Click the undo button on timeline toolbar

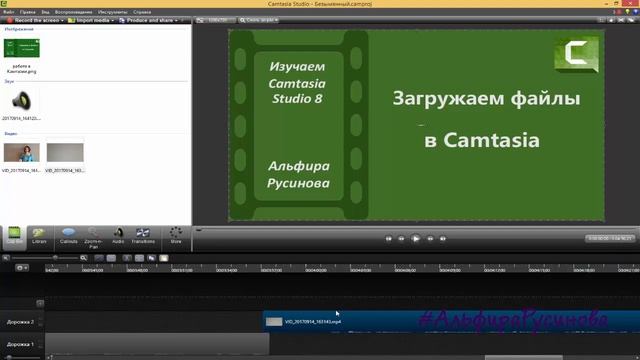point(99,258)
